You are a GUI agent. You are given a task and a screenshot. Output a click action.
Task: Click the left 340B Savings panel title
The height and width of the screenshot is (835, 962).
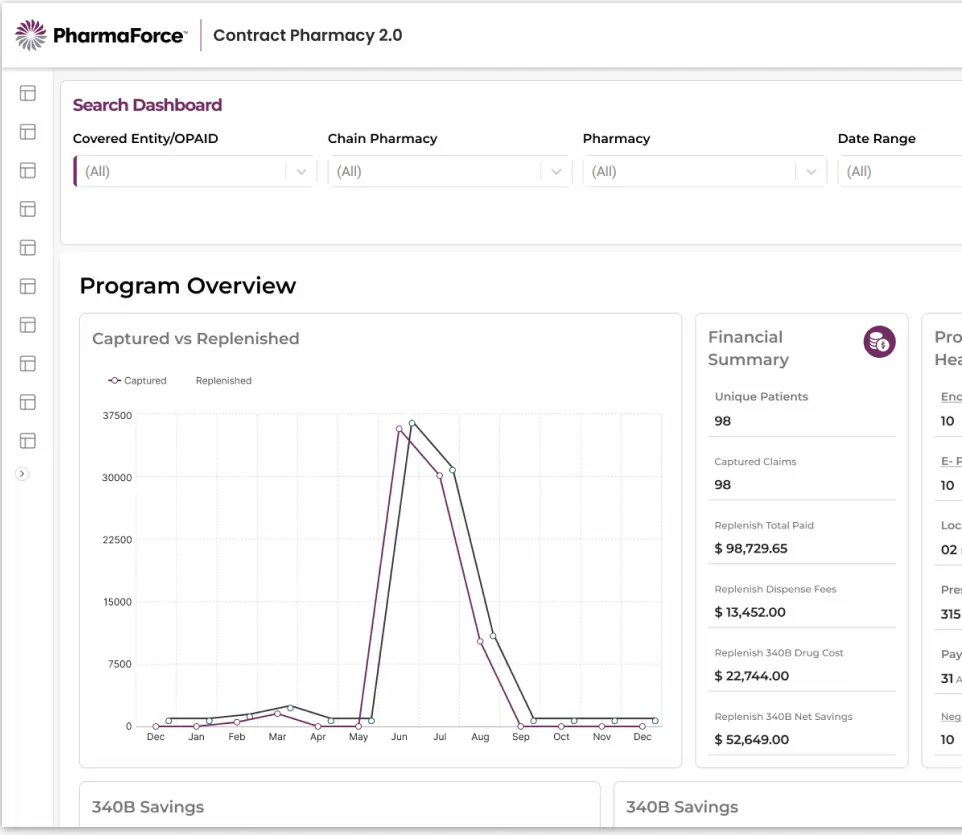(x=148, y=807)
